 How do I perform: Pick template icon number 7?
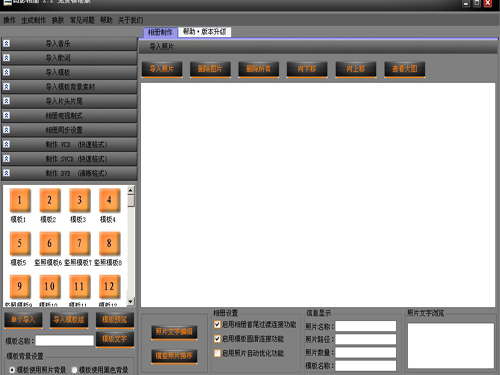(x=80, y=243)
